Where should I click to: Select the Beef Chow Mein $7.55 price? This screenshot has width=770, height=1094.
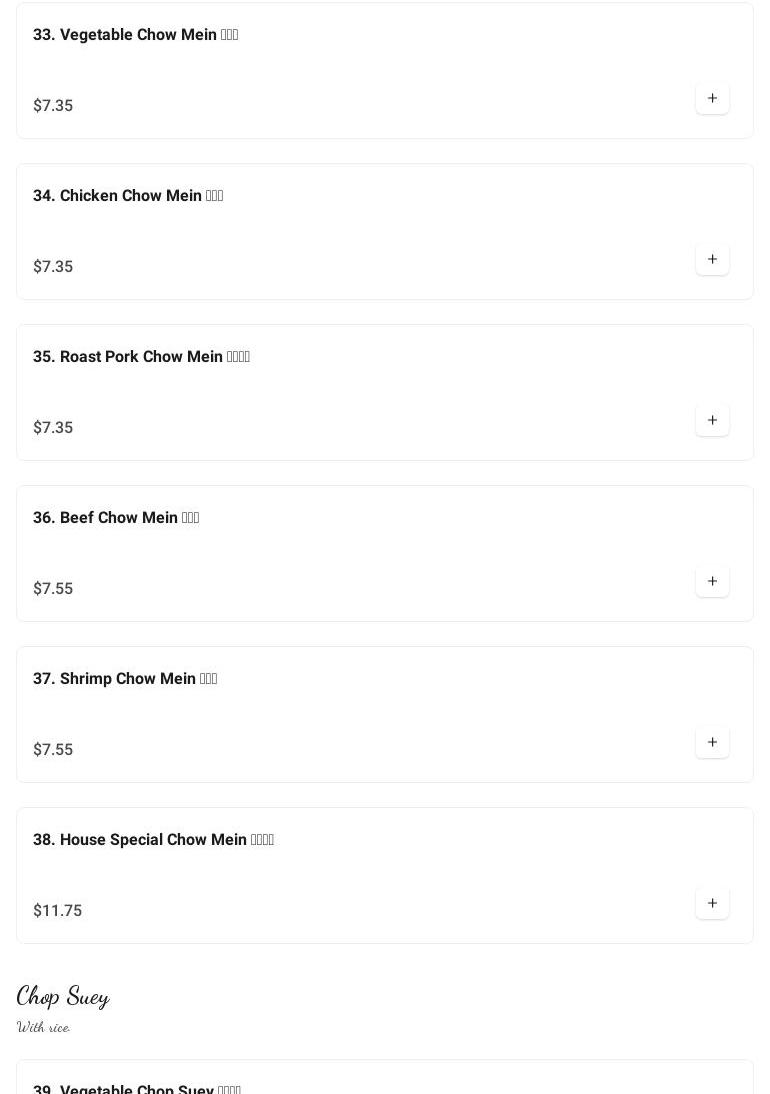53,589
